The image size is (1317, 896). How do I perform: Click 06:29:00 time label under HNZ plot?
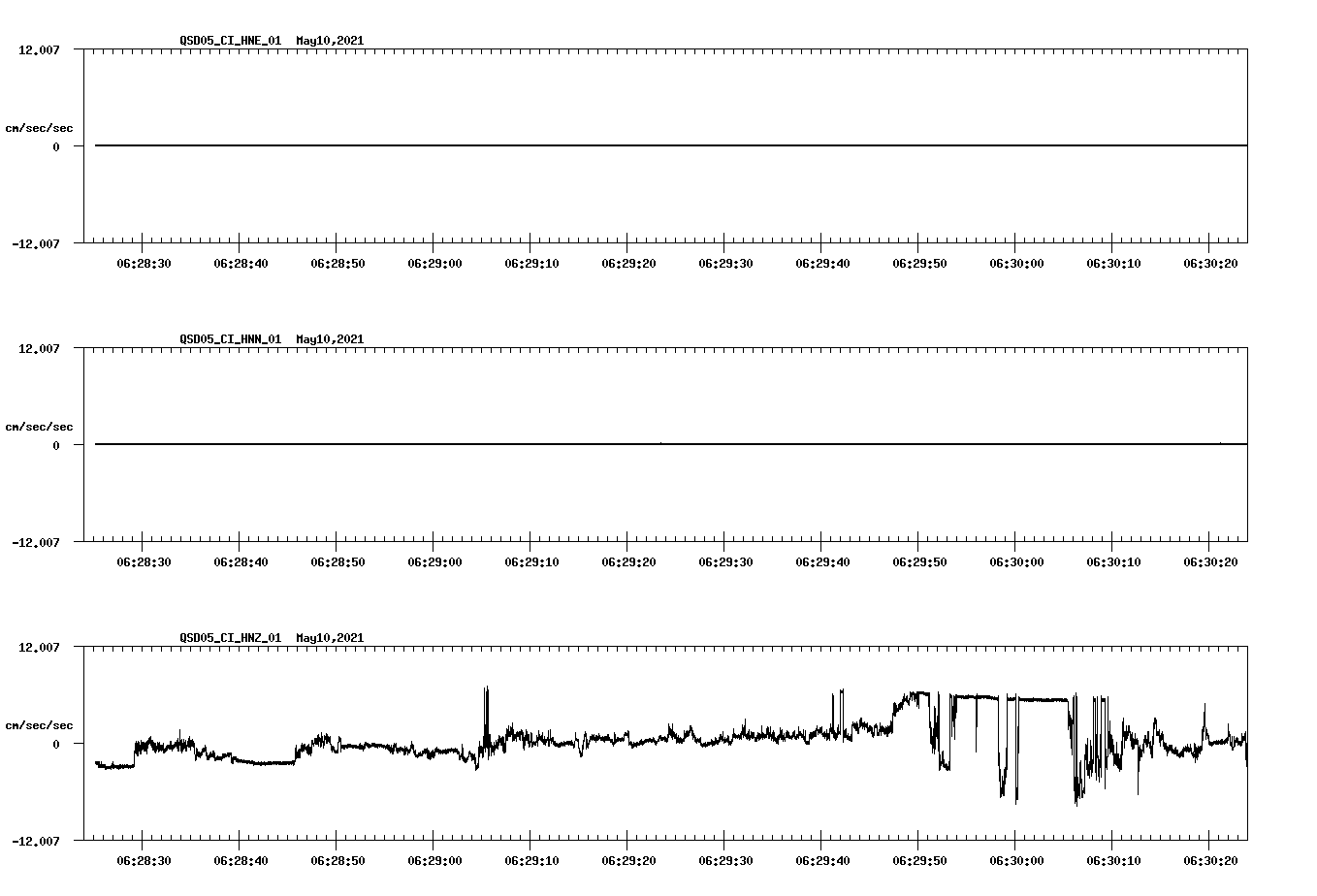tap(434, 860)
